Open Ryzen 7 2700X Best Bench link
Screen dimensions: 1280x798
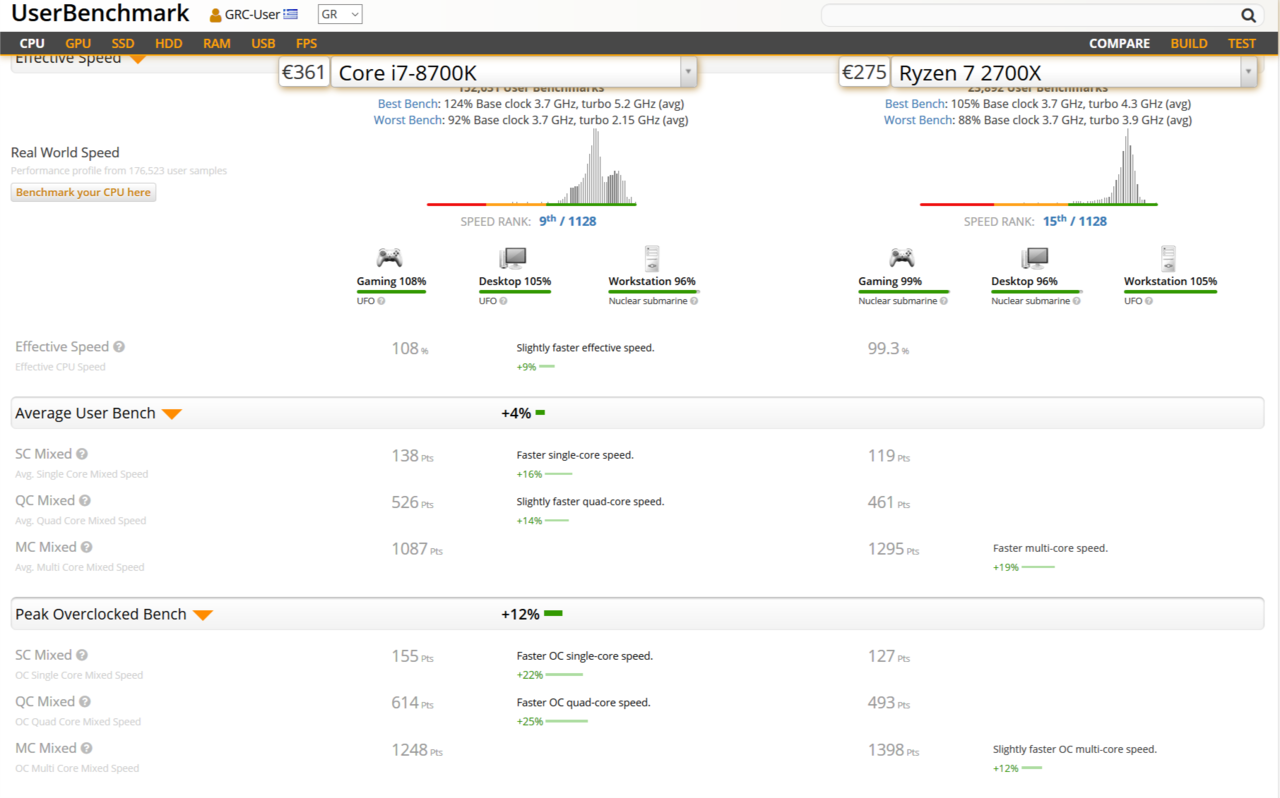pos(915,104)
